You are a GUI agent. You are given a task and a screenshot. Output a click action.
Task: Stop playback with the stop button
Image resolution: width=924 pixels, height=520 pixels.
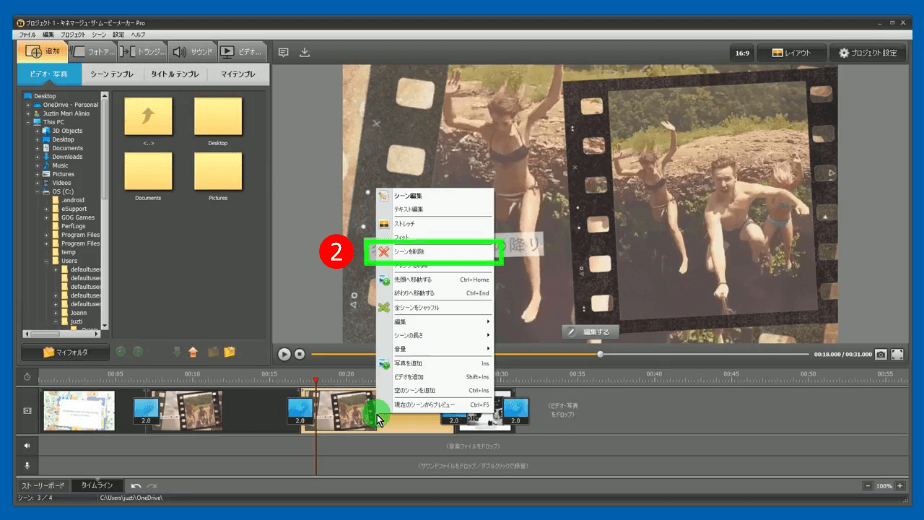click(x=299, y=354)
